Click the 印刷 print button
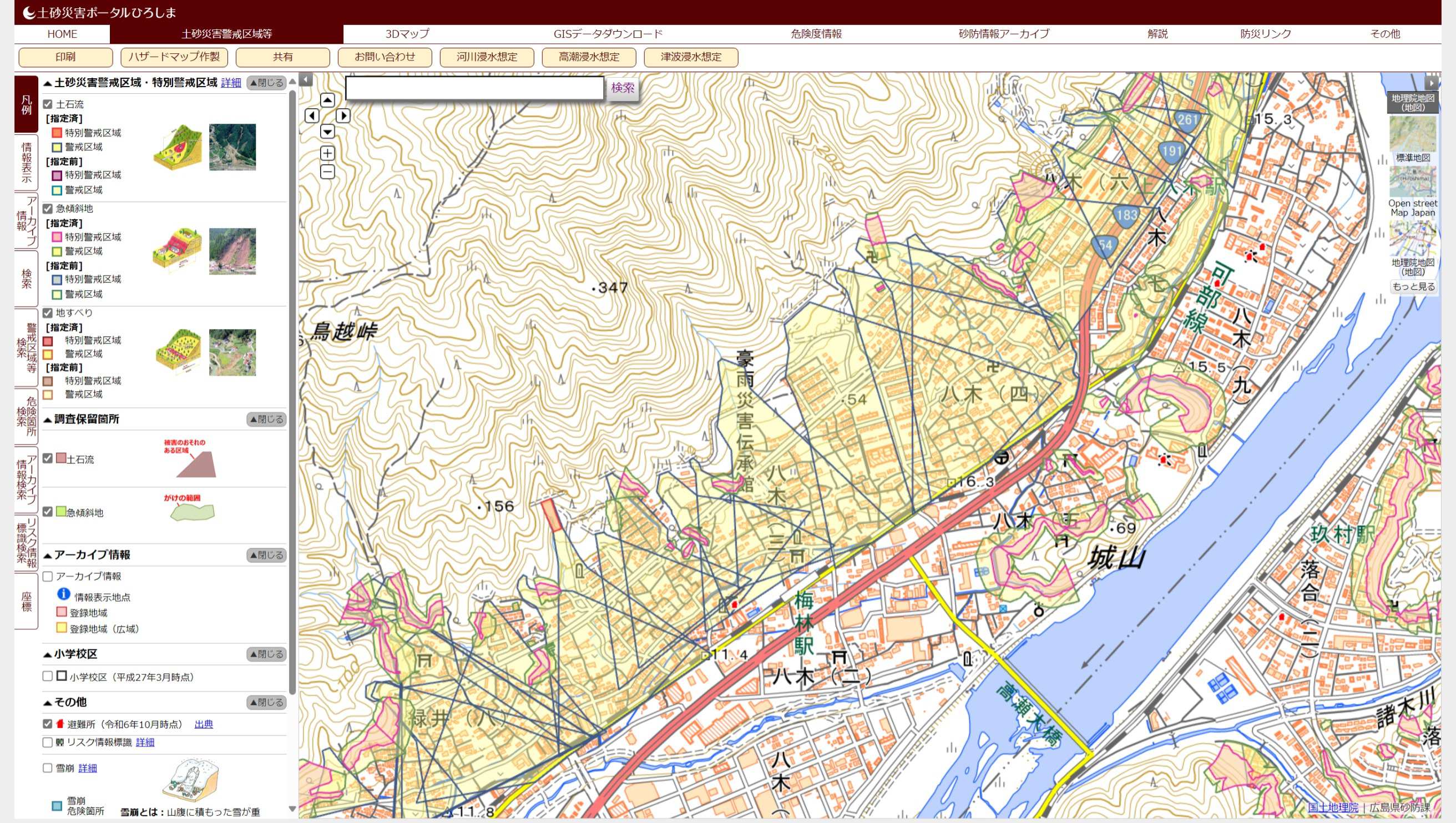 click(x=65, y=57)
